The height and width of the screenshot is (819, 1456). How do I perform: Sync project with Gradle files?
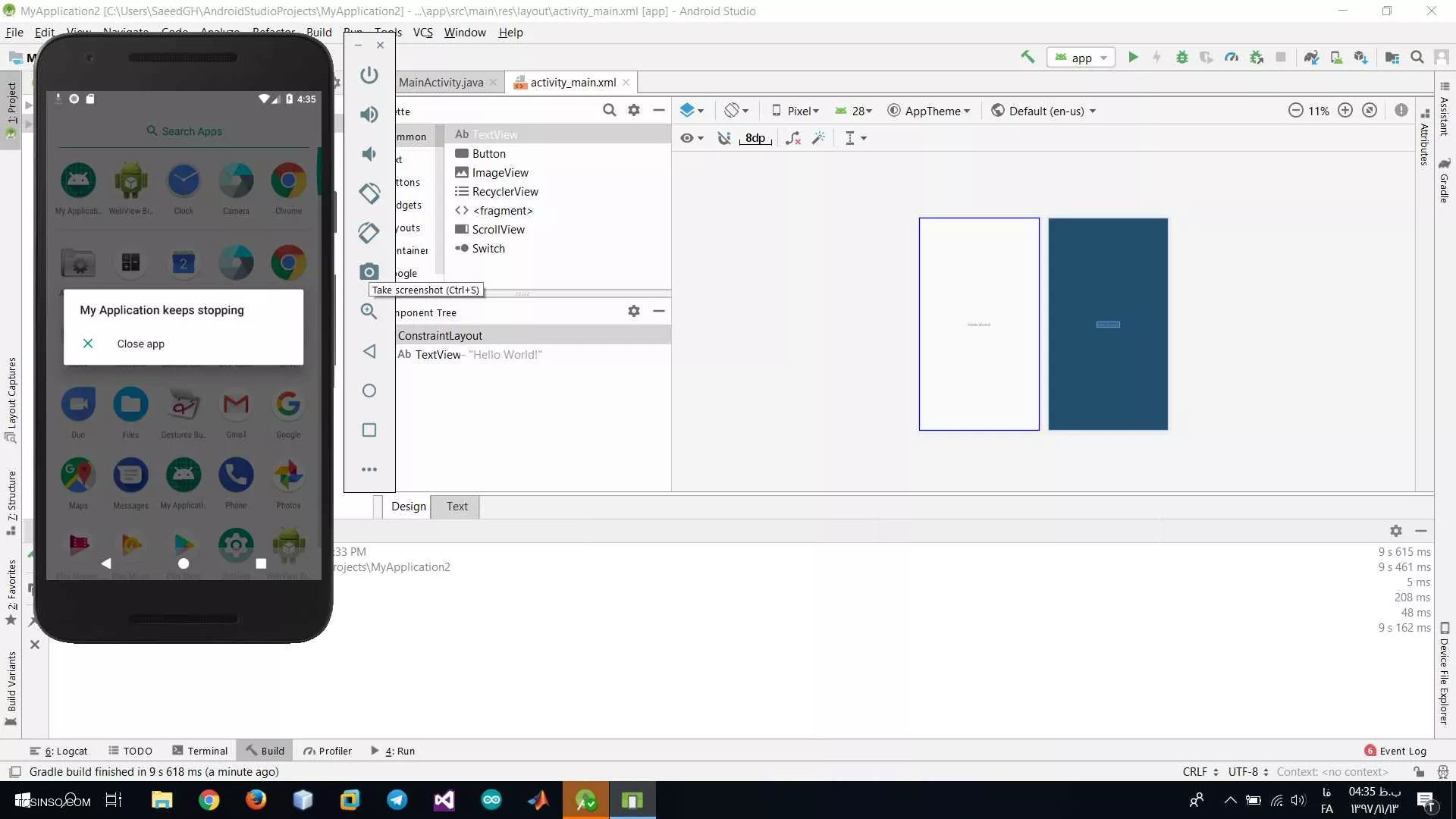(1311, 57)
